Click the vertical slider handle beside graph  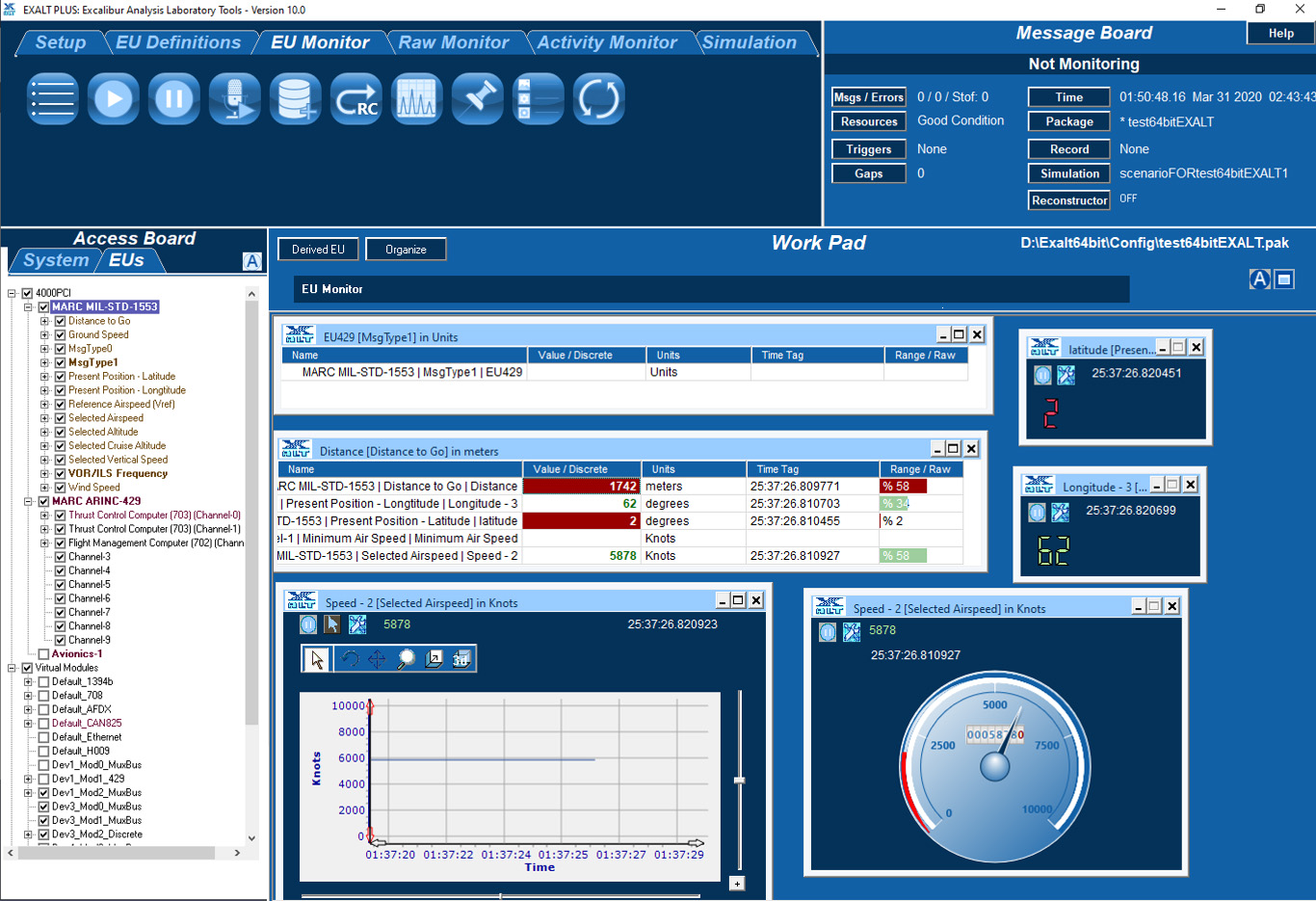740,780
